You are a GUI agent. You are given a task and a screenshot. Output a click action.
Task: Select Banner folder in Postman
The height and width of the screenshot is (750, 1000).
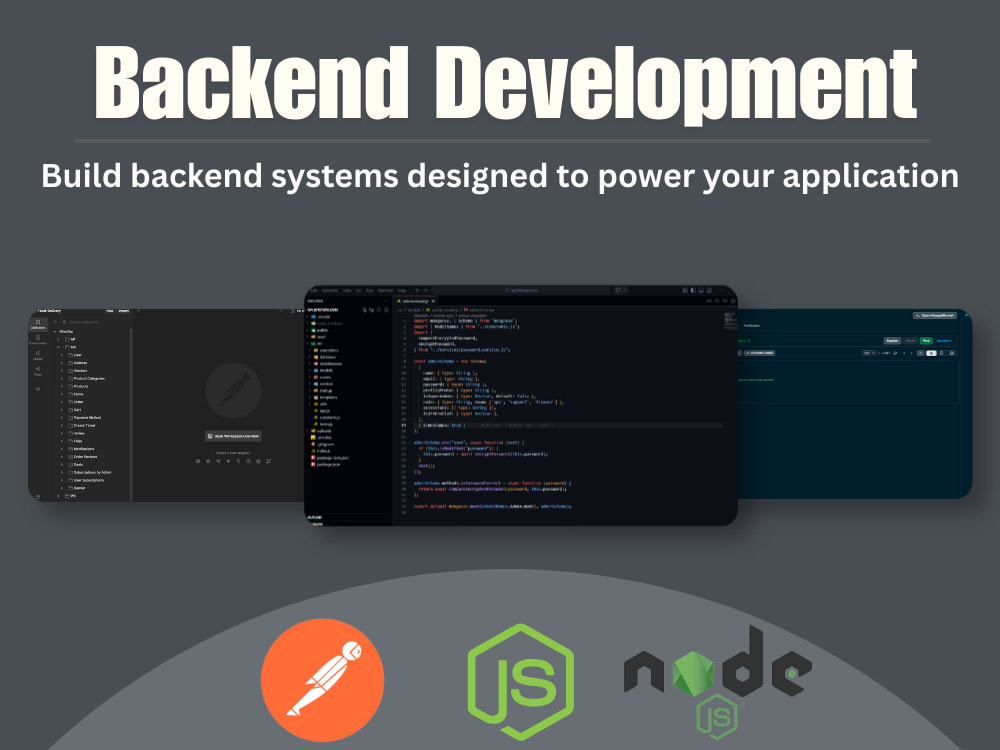[75, 488]
